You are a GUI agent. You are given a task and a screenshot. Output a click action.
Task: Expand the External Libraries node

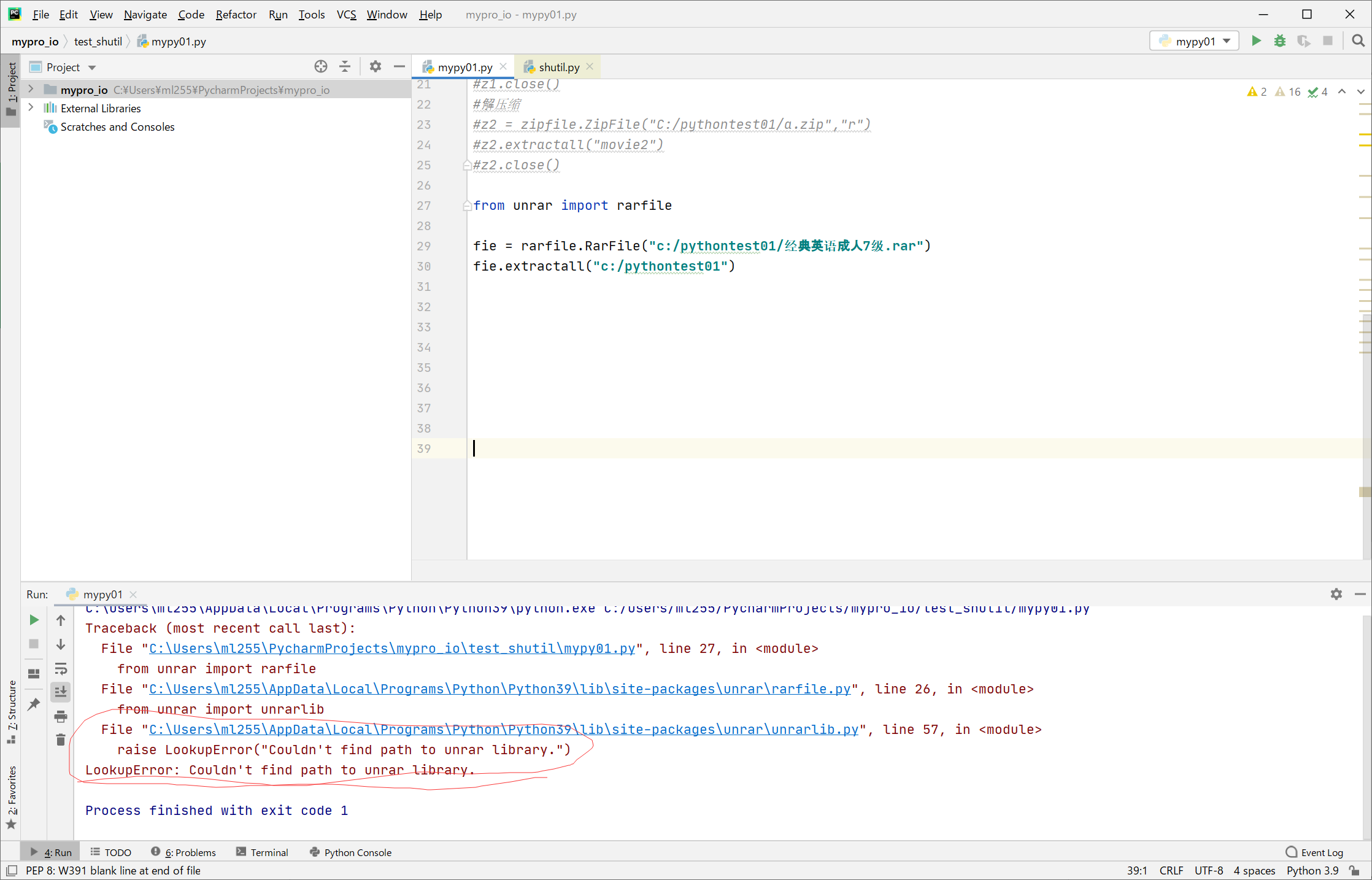click(31, 108)
